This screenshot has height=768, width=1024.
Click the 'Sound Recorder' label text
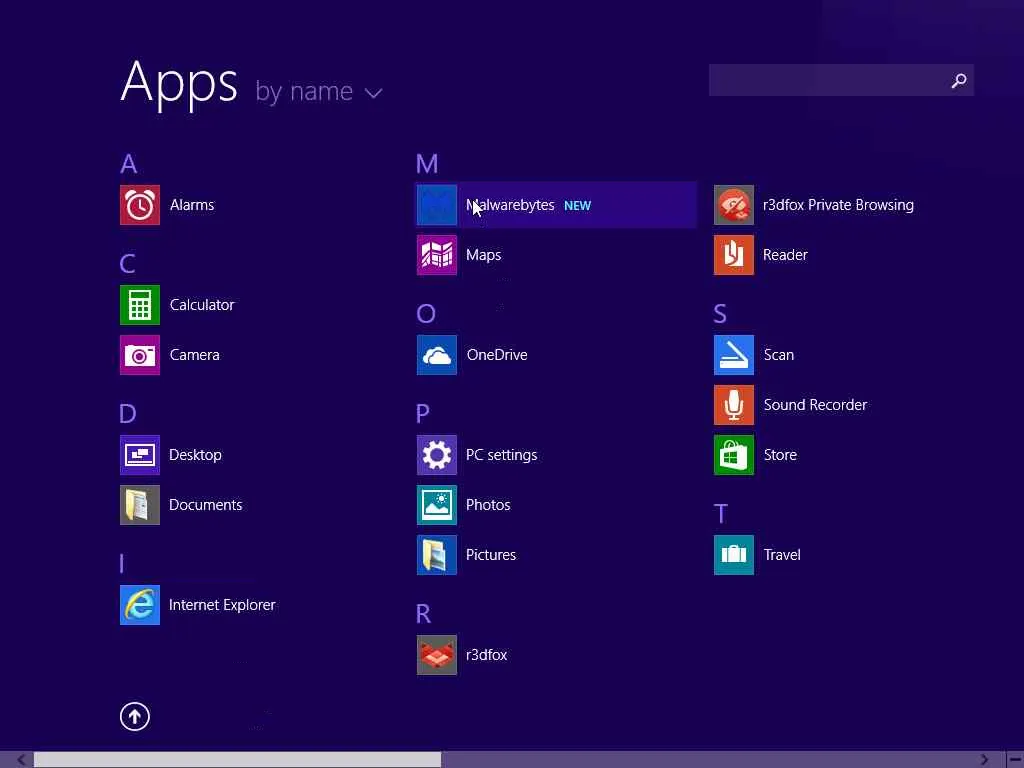(816, 405)
